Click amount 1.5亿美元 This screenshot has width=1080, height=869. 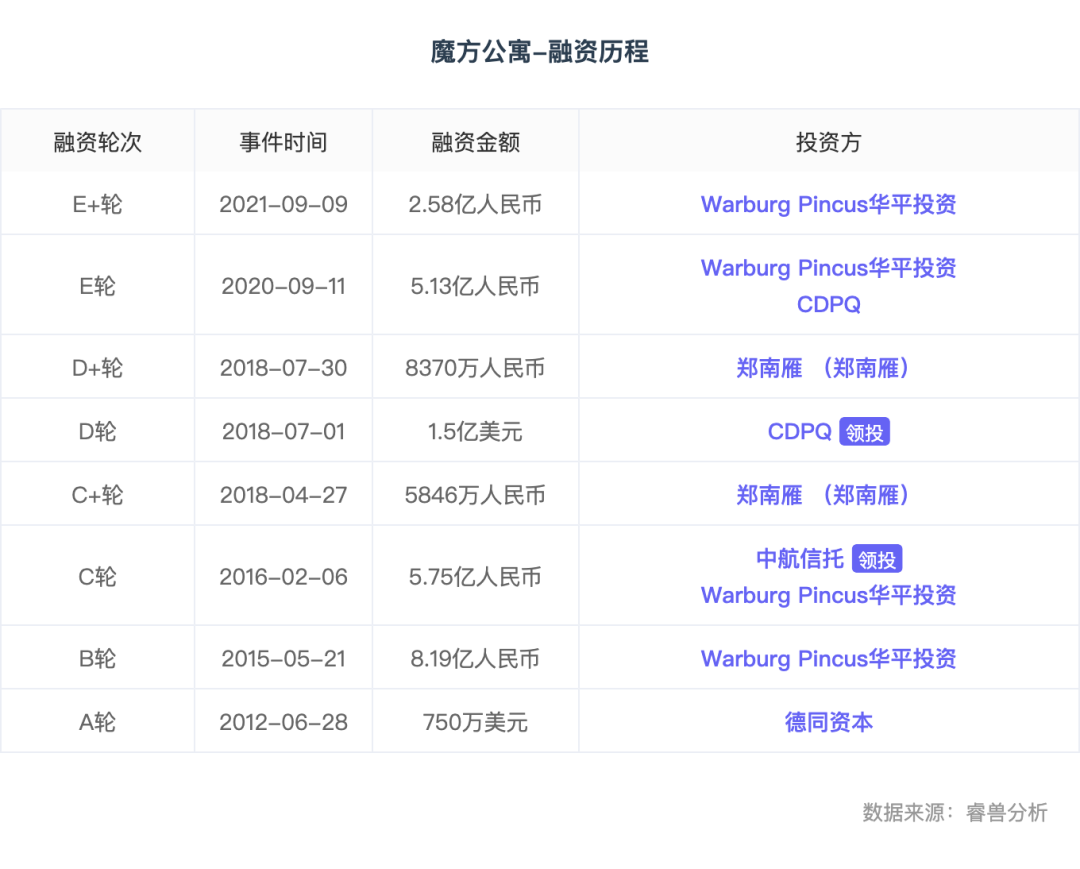click(x=475, y=432)
